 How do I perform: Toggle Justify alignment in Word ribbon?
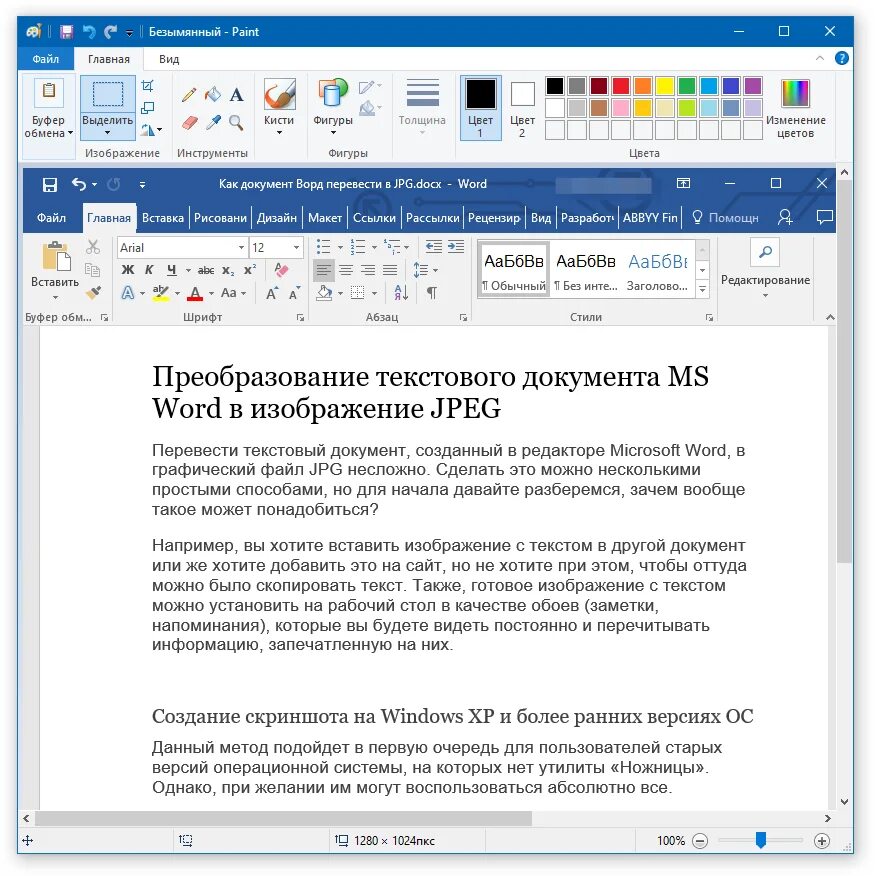click(390, 270)
